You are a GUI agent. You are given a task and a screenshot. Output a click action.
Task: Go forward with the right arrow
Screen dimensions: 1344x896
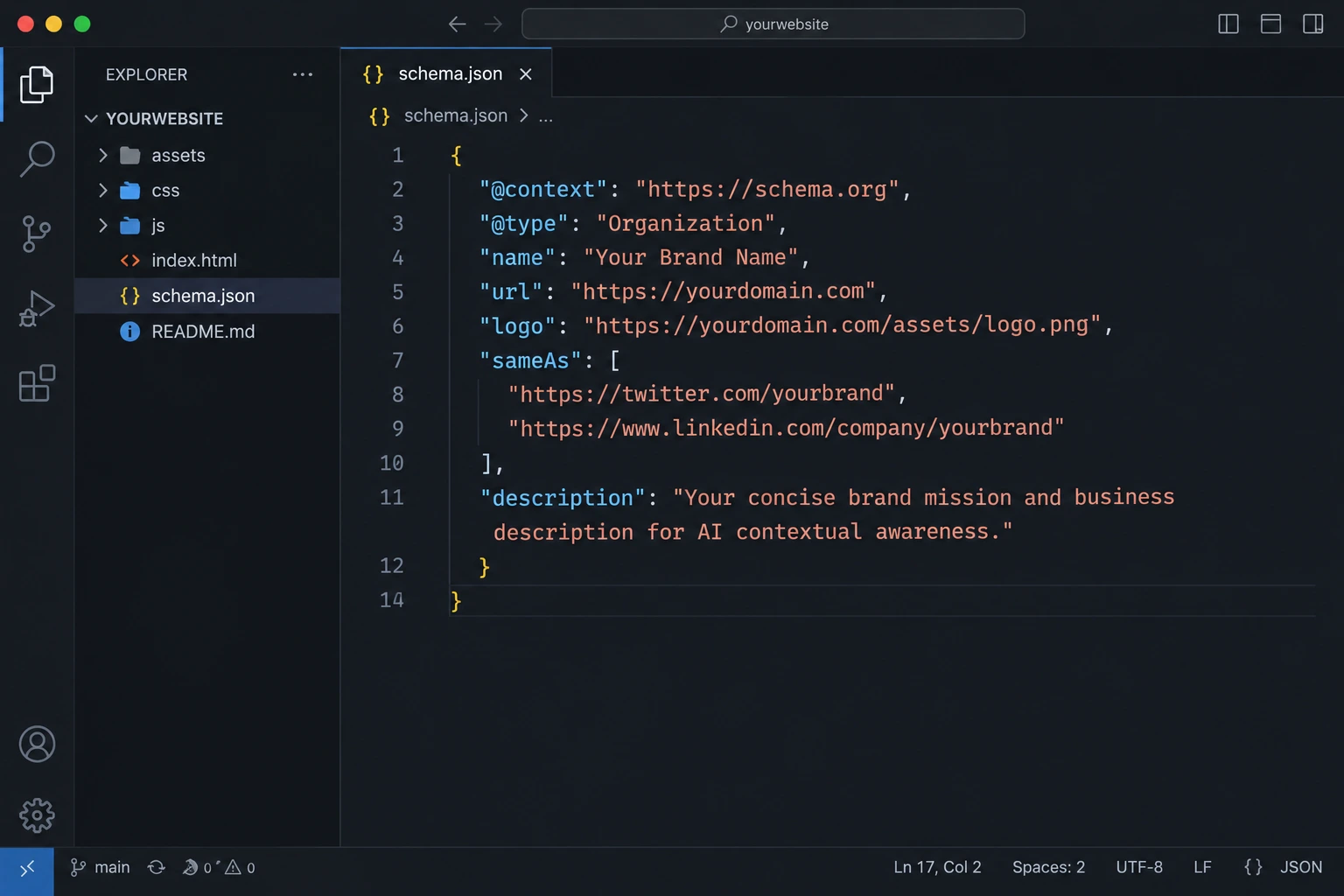493,24
